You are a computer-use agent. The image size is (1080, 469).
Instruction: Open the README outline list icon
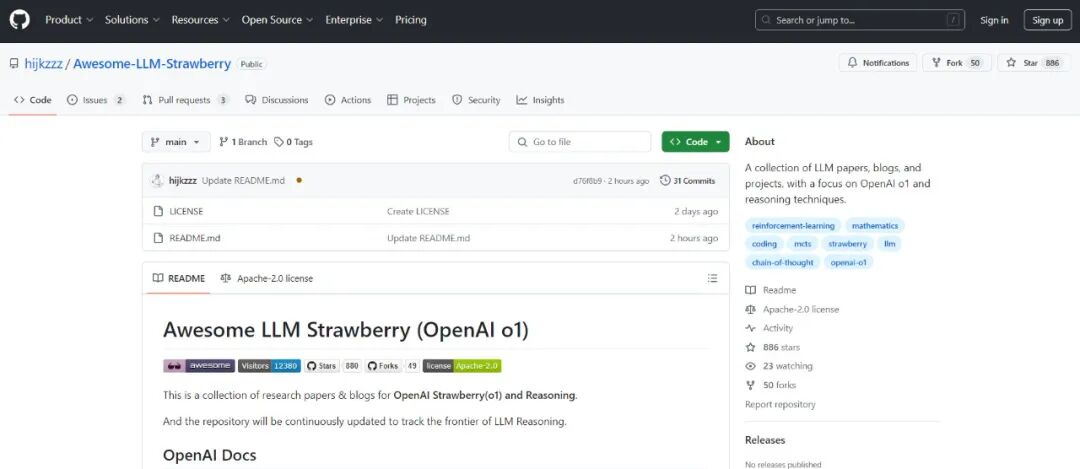[712, 278]
